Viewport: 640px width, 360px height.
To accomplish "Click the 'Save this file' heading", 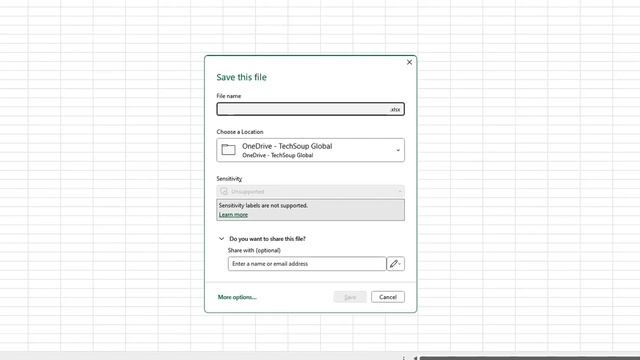I will tap(241, 77).
